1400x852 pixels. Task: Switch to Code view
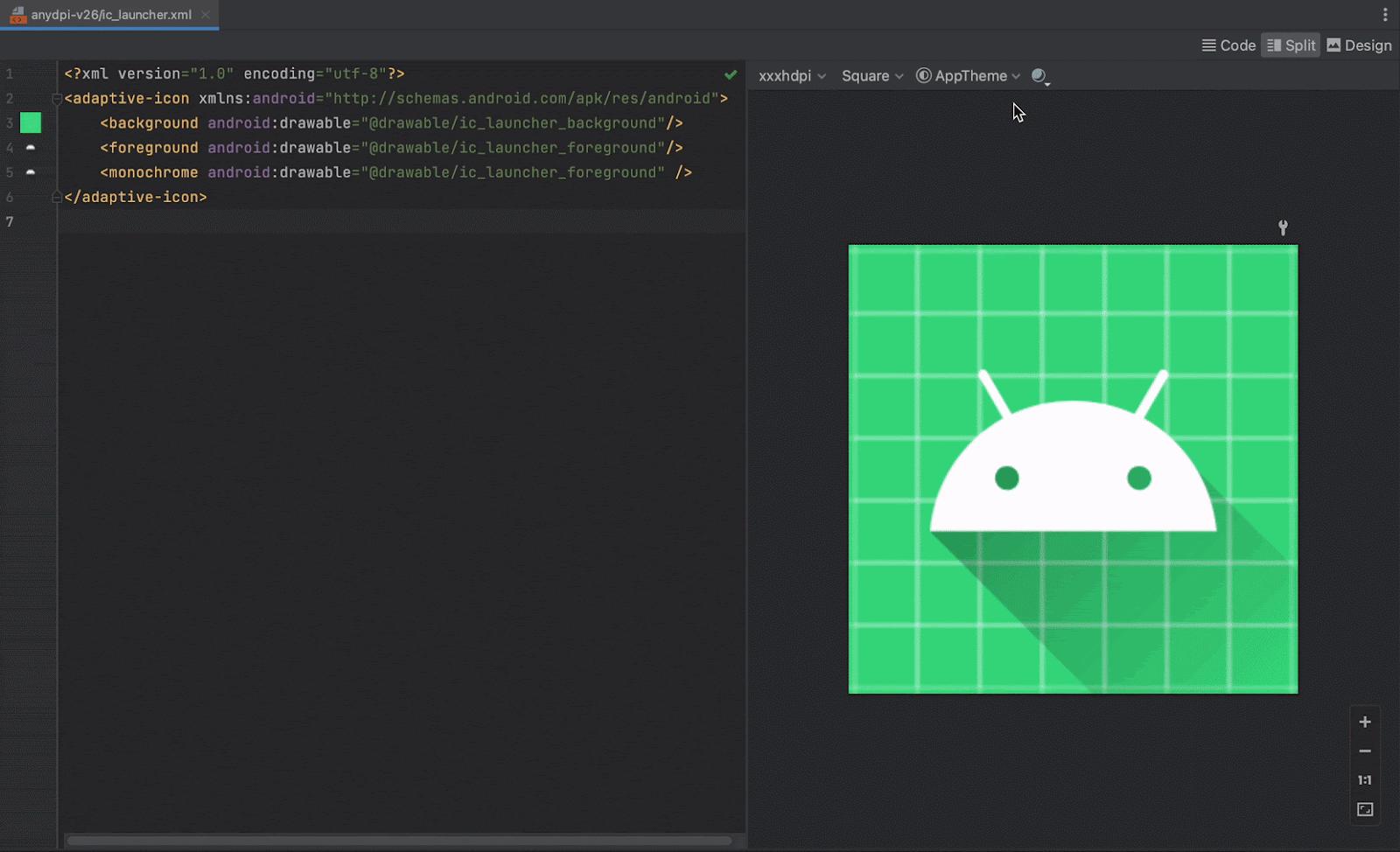[1228, 45]
